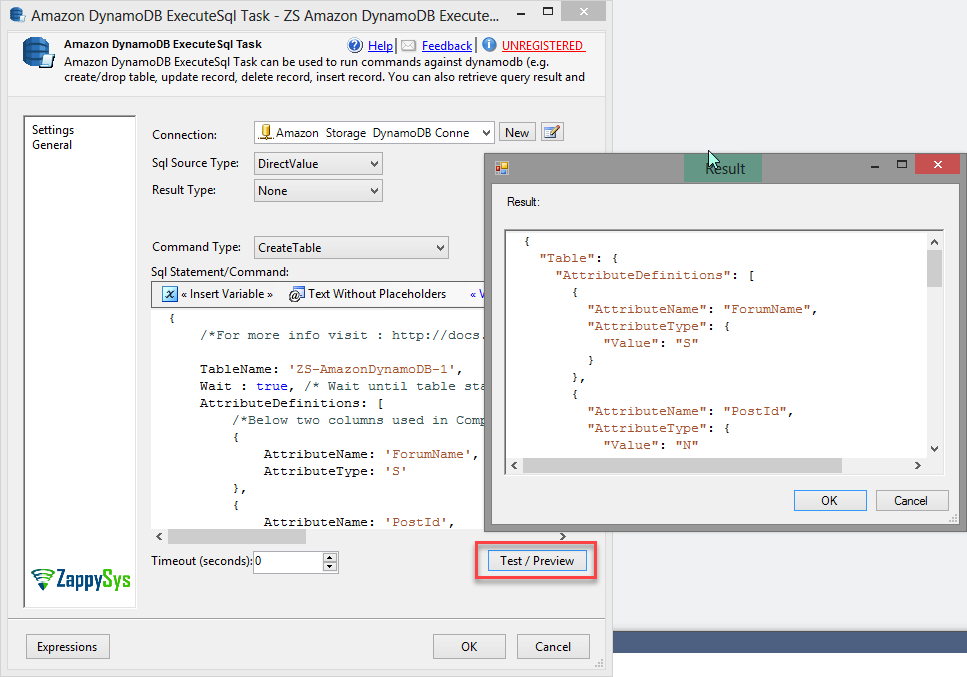Expand the Sql Source Type dropdown
967x677 pixels.
[374, 163]
